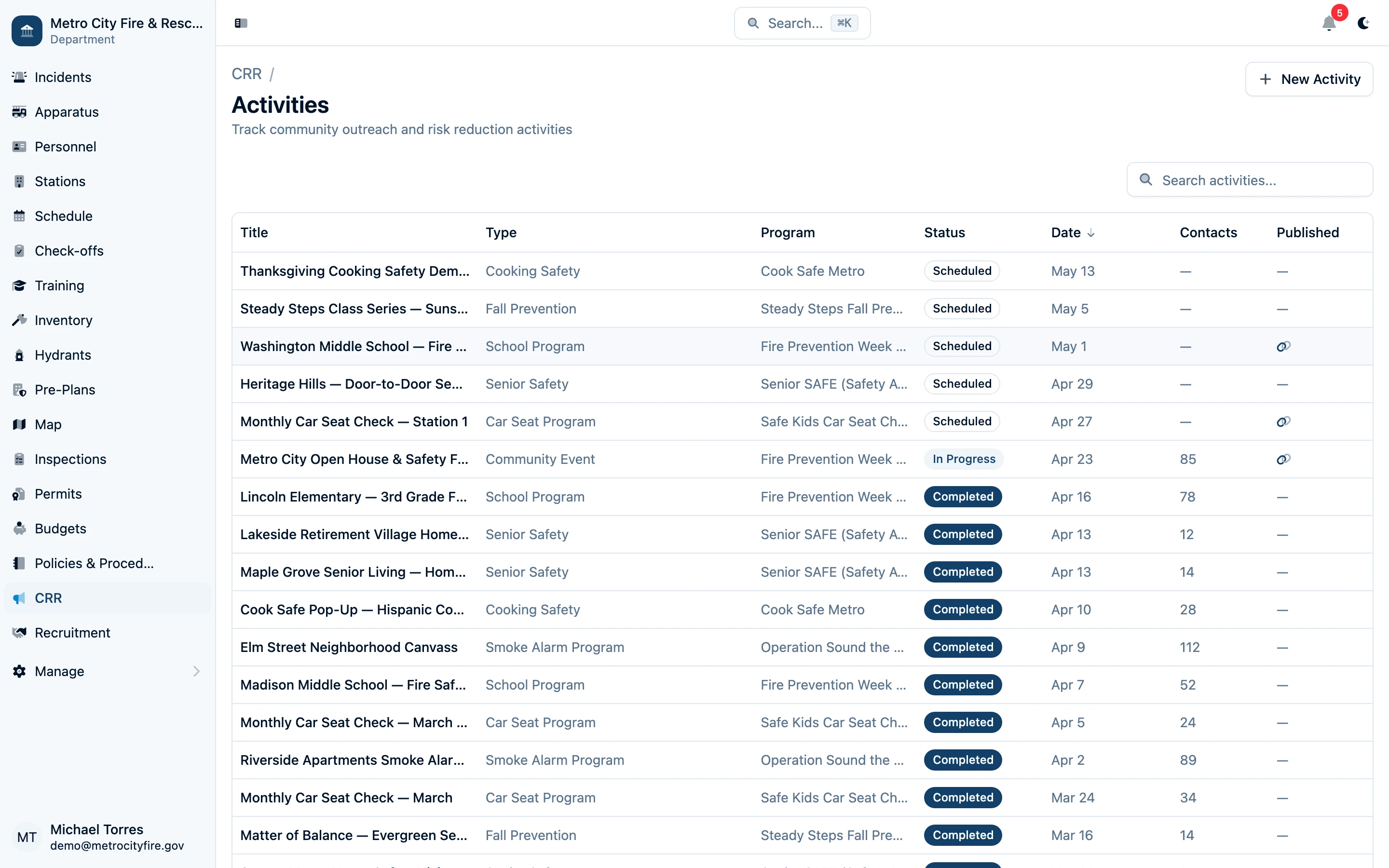The image size is (1389, 868).
Task: Sort by Status column header
Action: tap(944, 232)
